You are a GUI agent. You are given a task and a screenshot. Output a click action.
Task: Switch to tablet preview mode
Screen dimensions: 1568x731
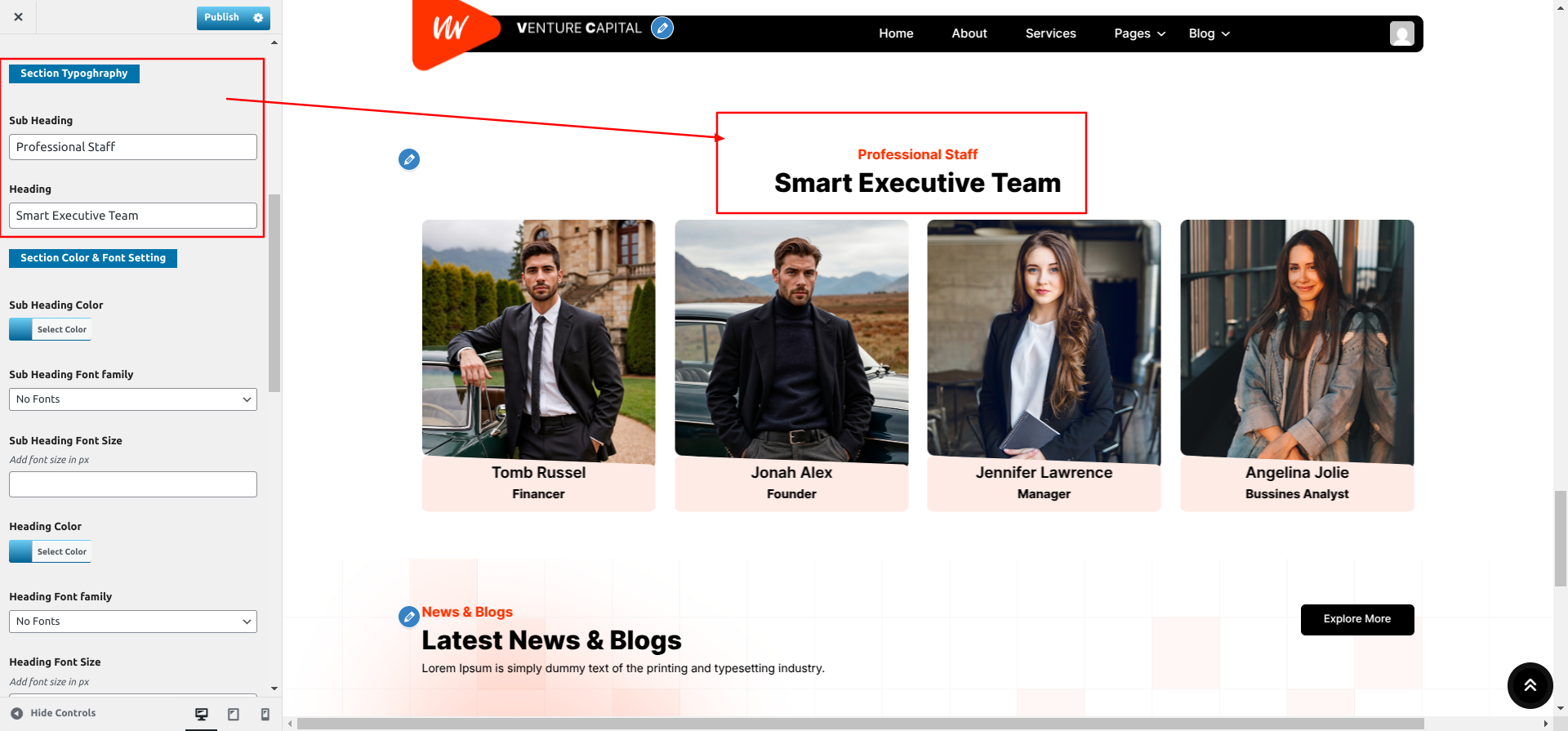(234, 714)
